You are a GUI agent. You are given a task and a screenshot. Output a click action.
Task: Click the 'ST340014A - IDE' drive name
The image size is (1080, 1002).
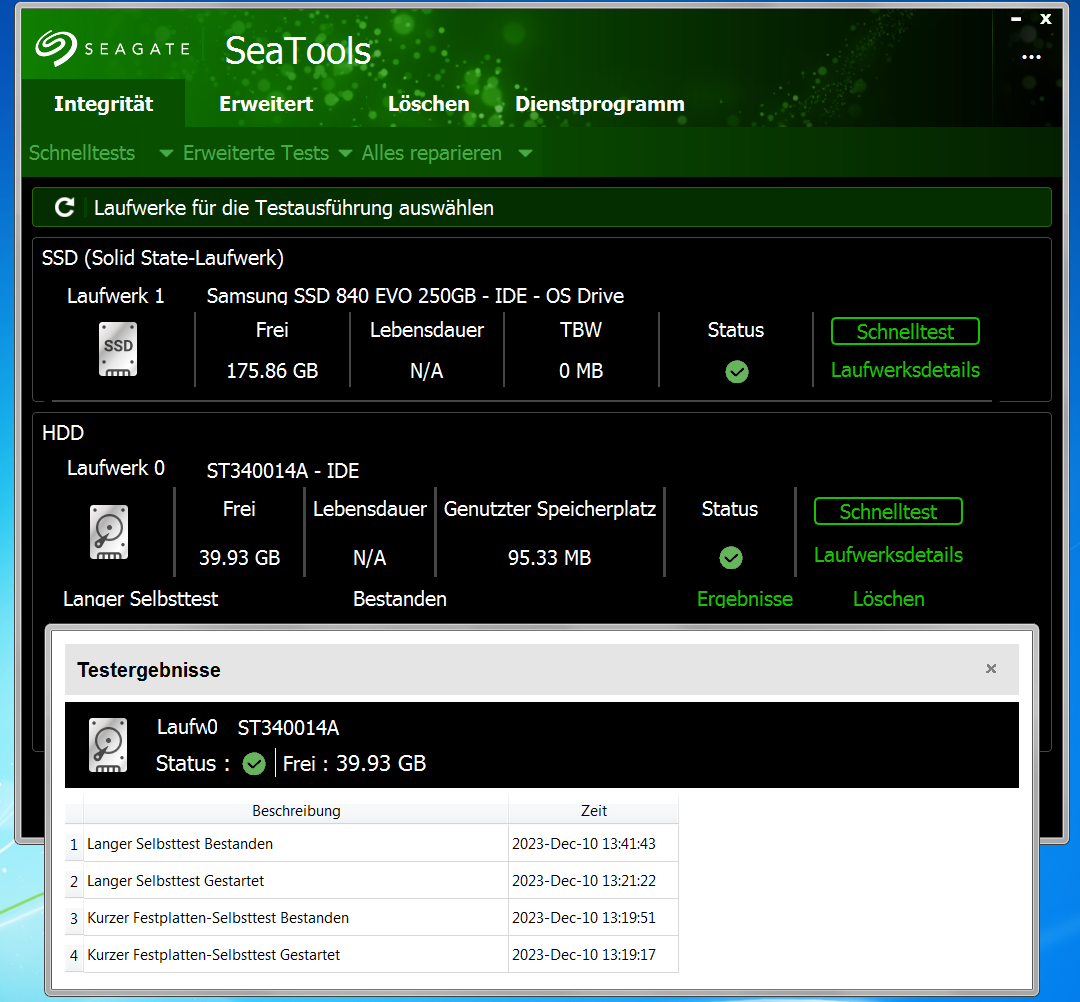click(x=283, y=470)
